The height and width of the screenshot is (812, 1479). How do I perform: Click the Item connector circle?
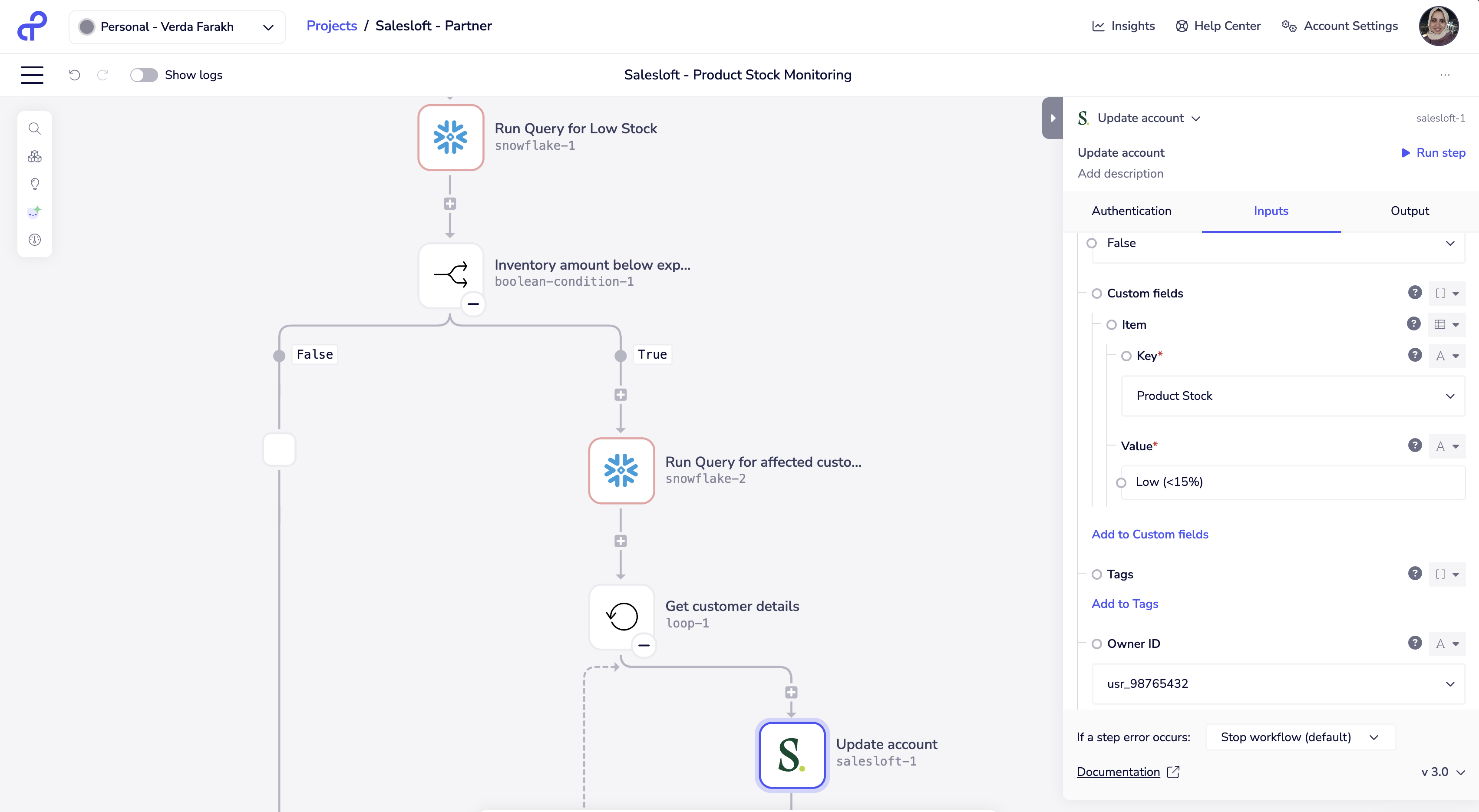[x=1112, y=325]
